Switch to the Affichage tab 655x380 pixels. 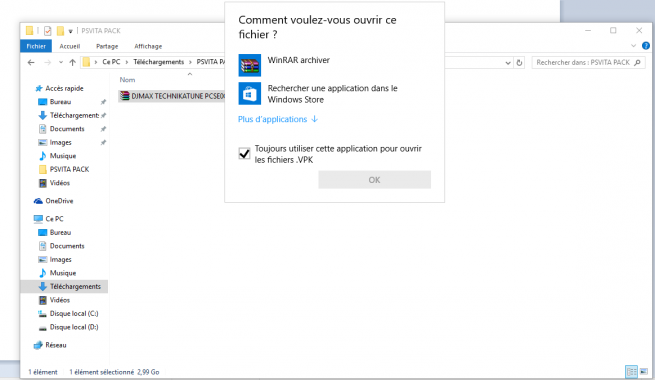pyautogui.click(x=148, y=46)
